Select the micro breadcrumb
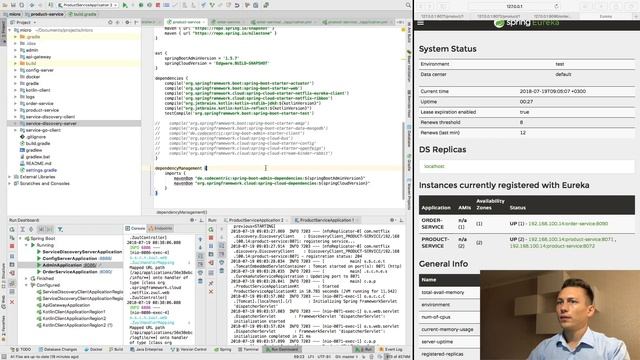This screenshot has height=360, width=640. click(x=12, y=14)
